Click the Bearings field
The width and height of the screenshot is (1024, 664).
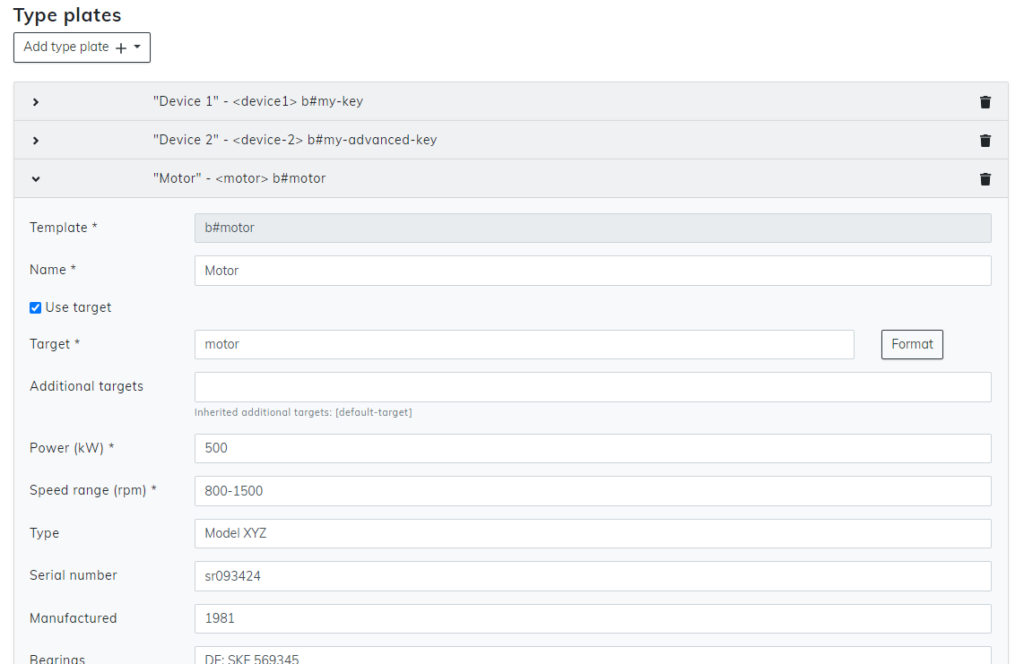coord(592,656)
